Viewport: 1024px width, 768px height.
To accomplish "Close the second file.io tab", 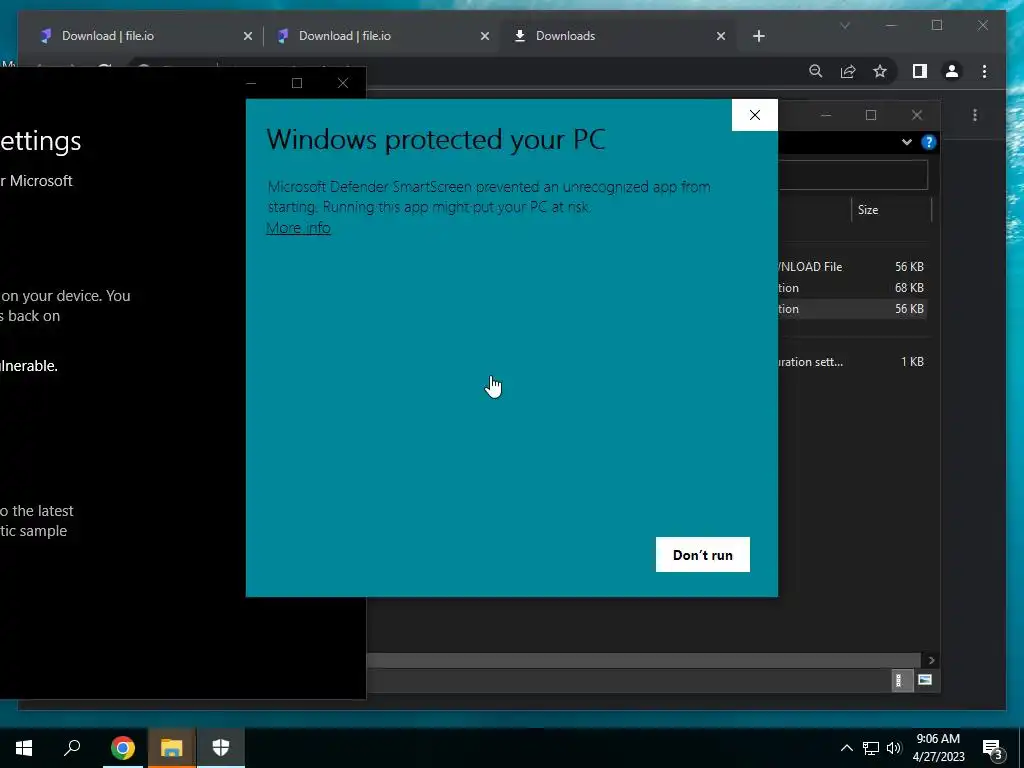I will tap(485, 36).
